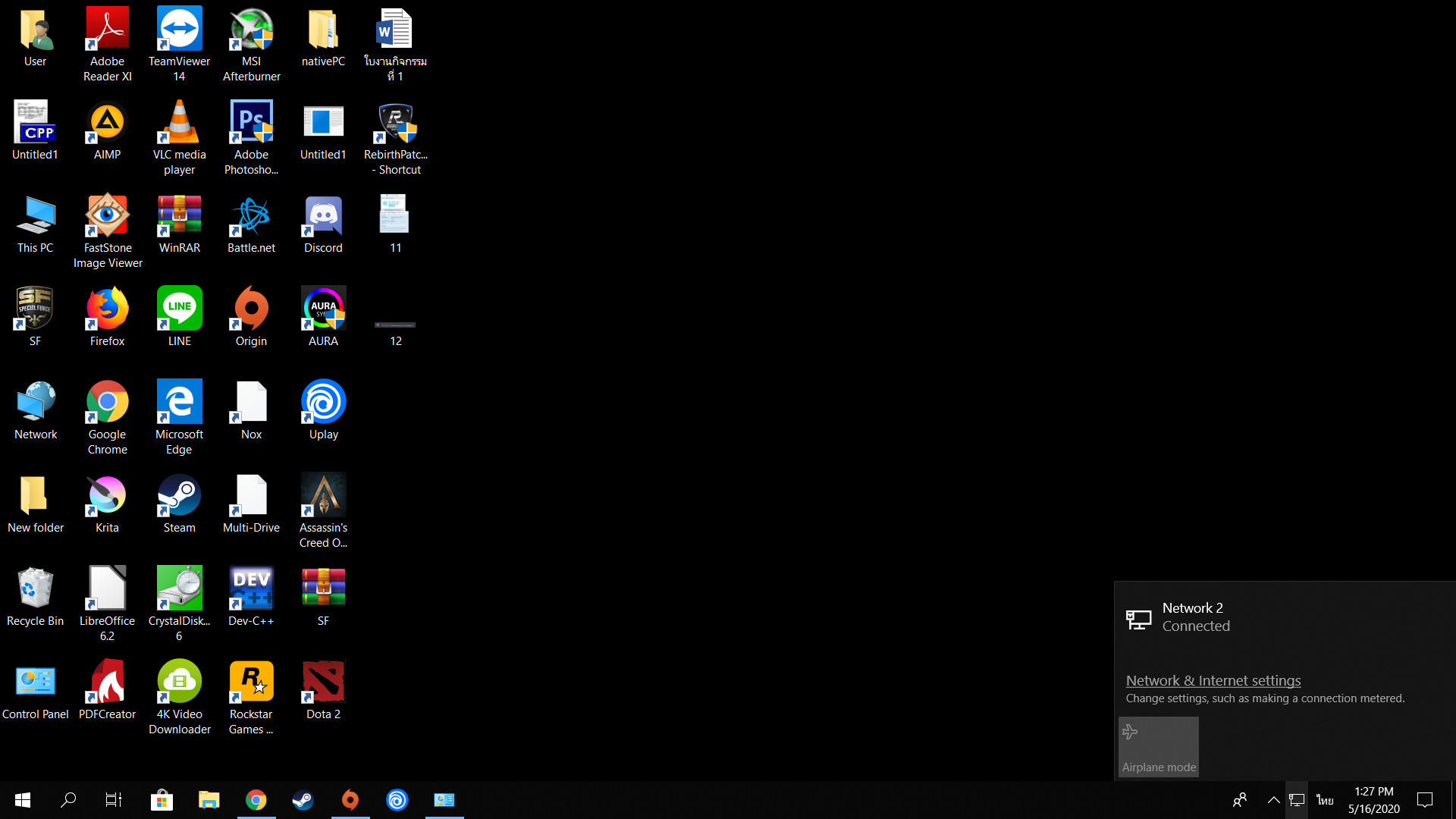Open This PC icon
The image size is (1456, 819).
pyautogui.click(x=35, y=224)
